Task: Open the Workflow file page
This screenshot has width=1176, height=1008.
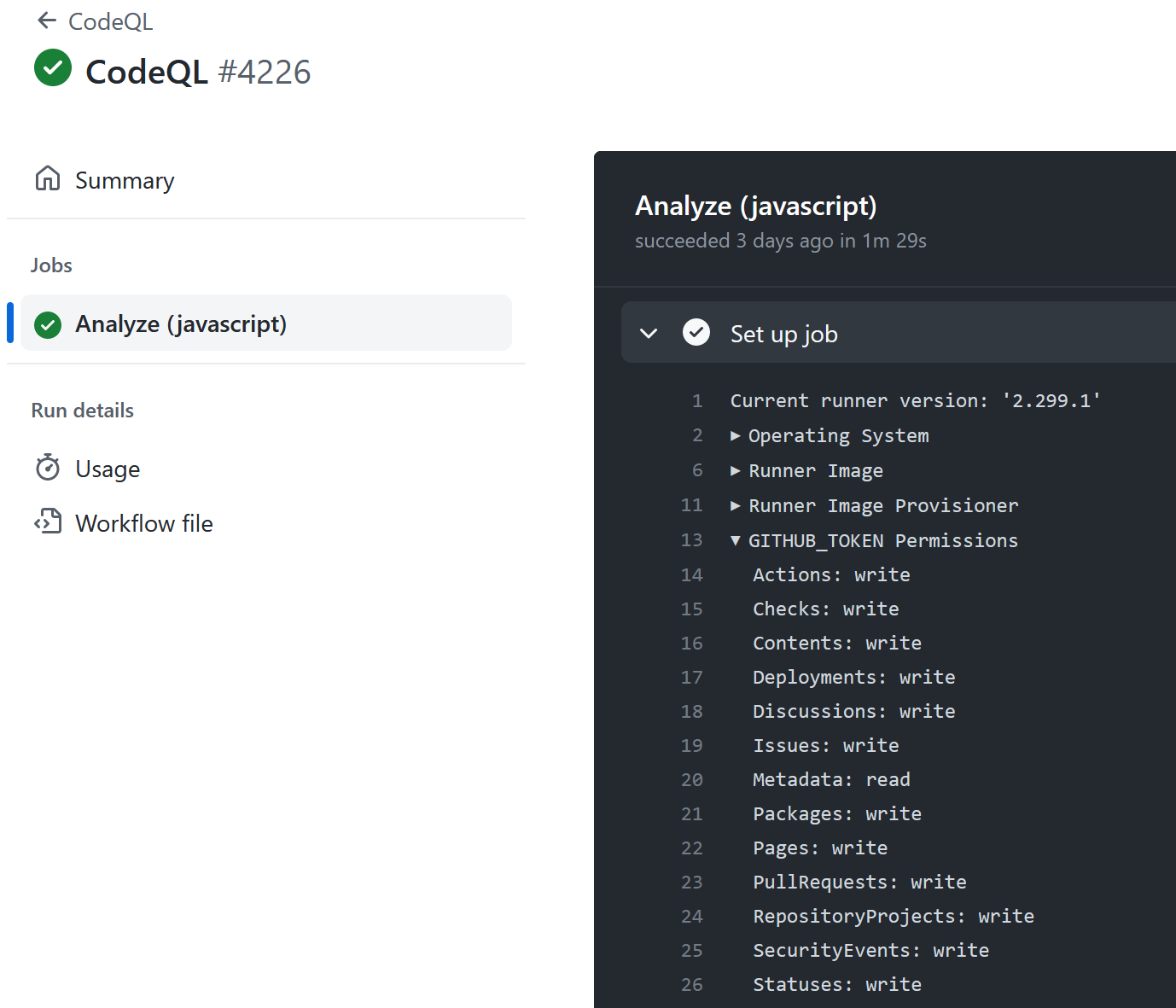Action: [x=144, y=523]
